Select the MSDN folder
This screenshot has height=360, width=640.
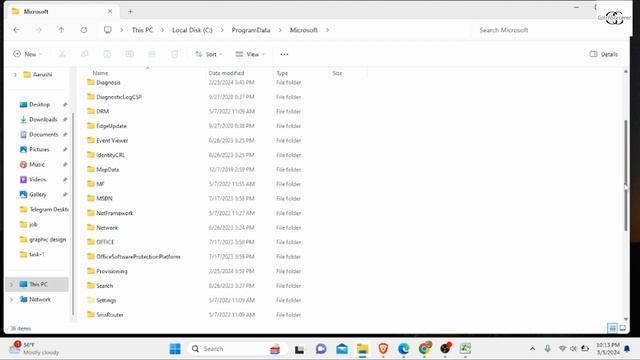[104, 198]
